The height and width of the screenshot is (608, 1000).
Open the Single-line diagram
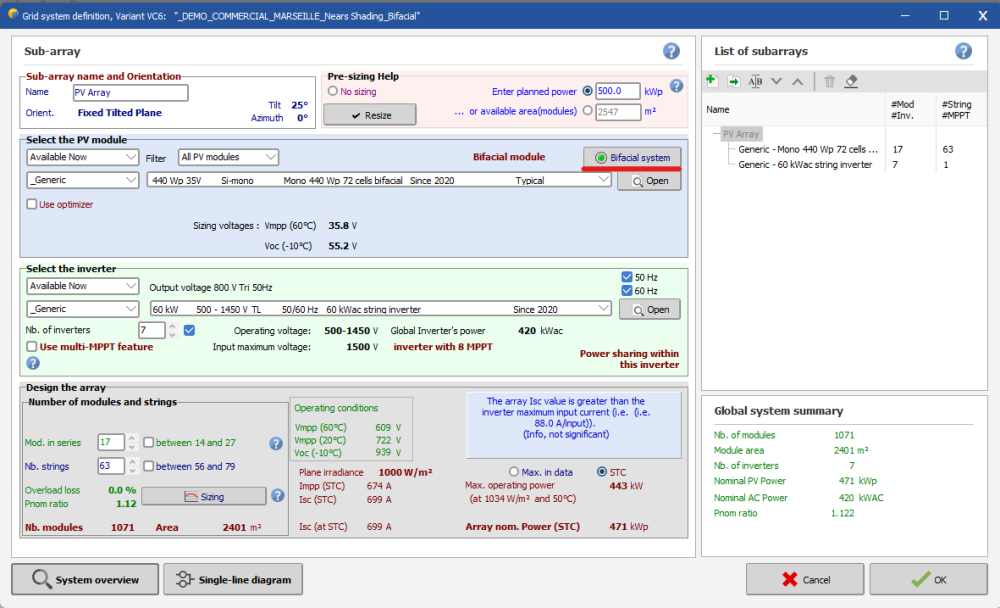(232, 579)
